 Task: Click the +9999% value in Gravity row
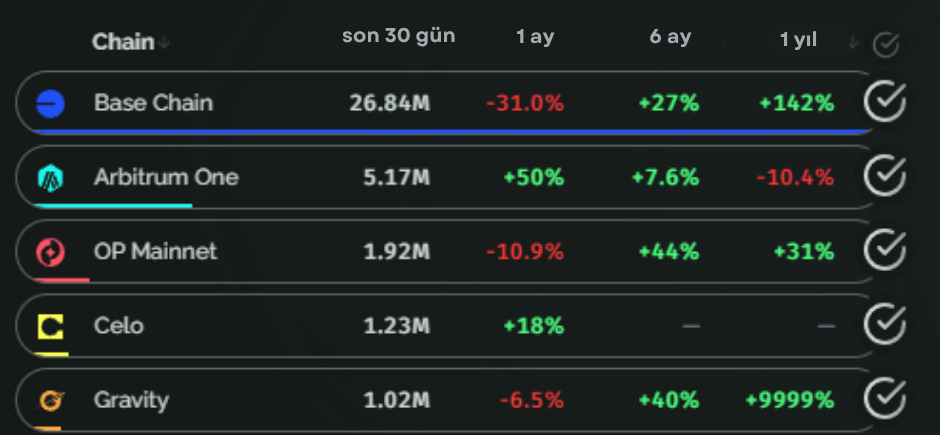[790, 400]
